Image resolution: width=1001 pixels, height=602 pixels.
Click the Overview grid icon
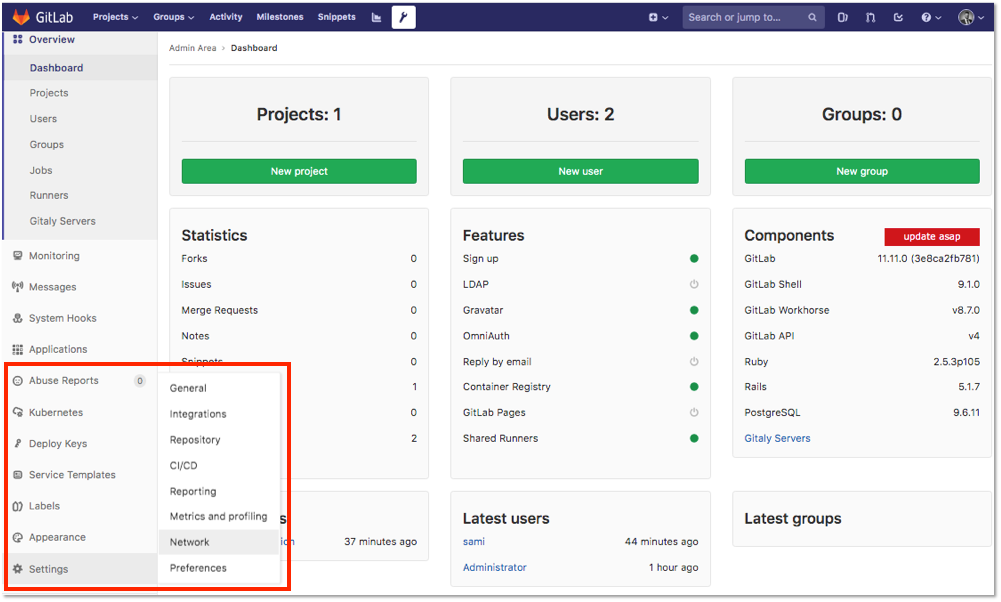18,40
